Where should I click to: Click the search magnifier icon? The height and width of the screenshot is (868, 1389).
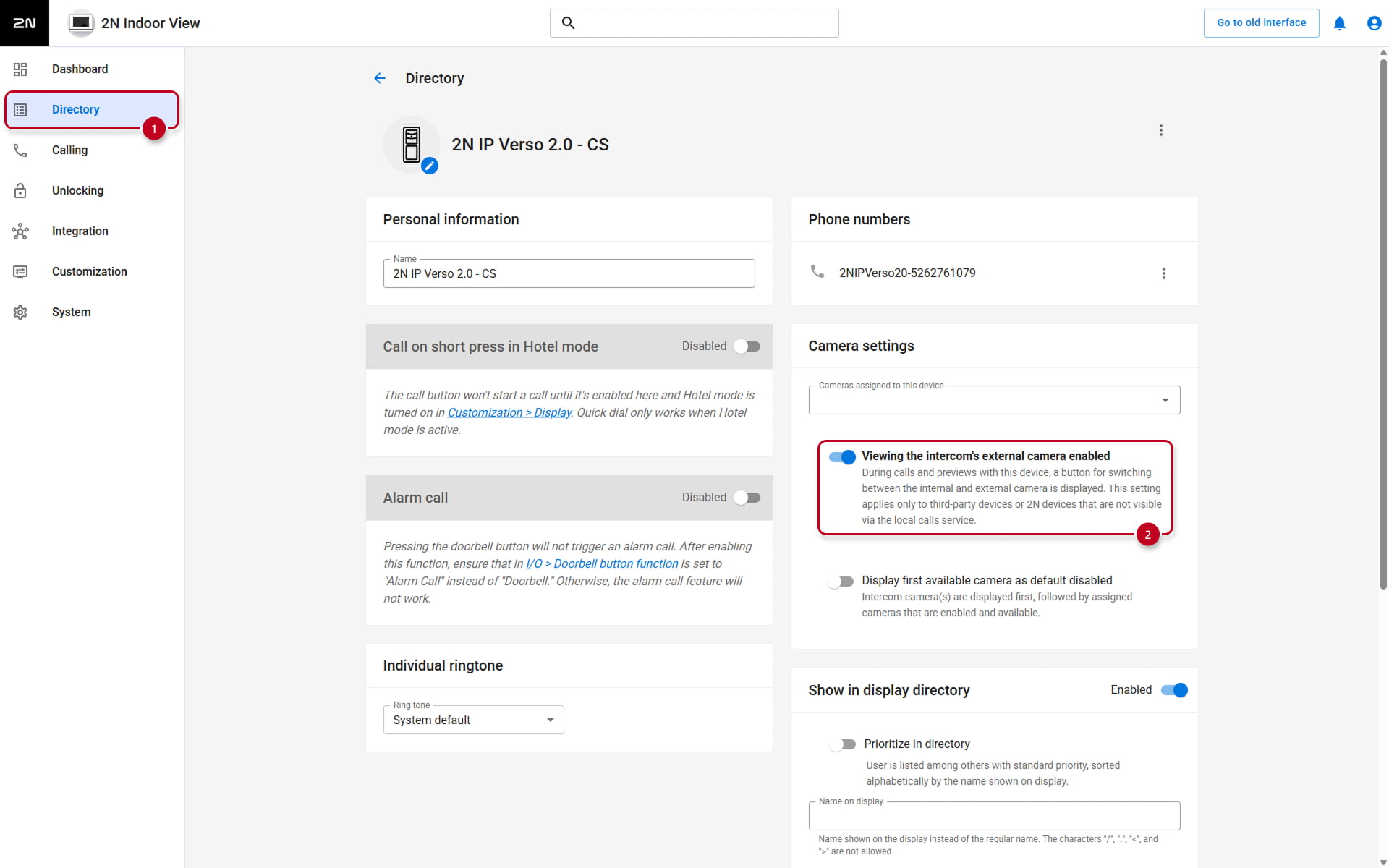pyautogui.click(x=569, y=23)
